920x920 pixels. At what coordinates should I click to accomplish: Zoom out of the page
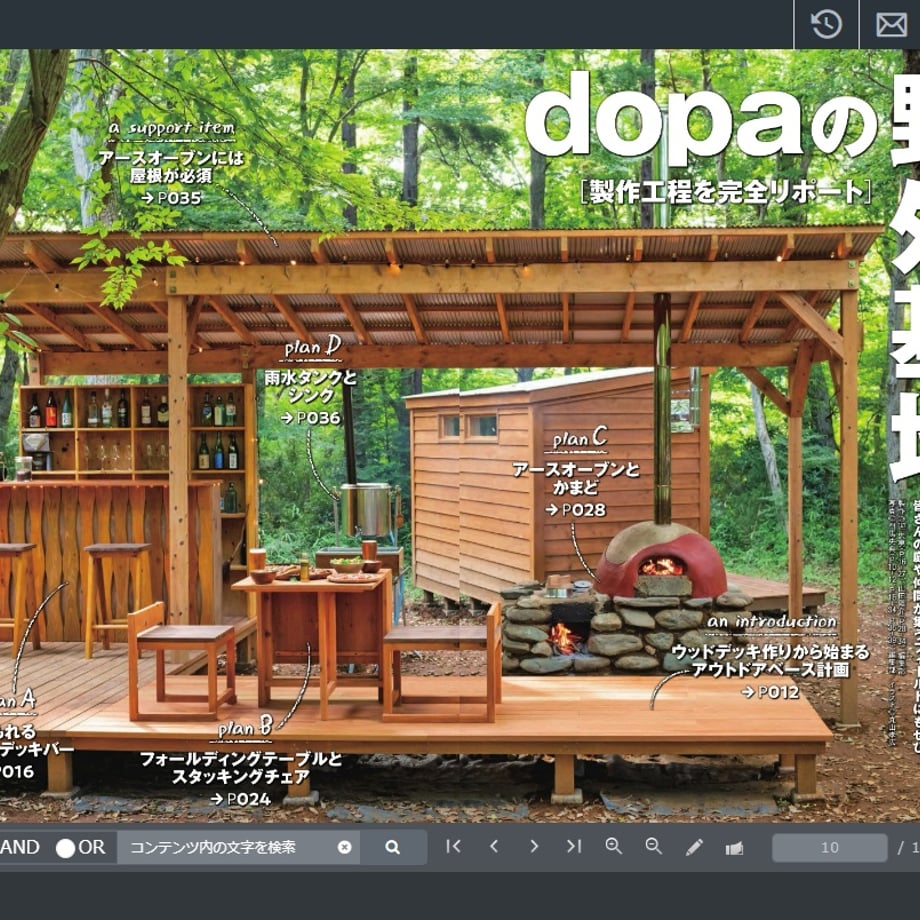point(654,846)
